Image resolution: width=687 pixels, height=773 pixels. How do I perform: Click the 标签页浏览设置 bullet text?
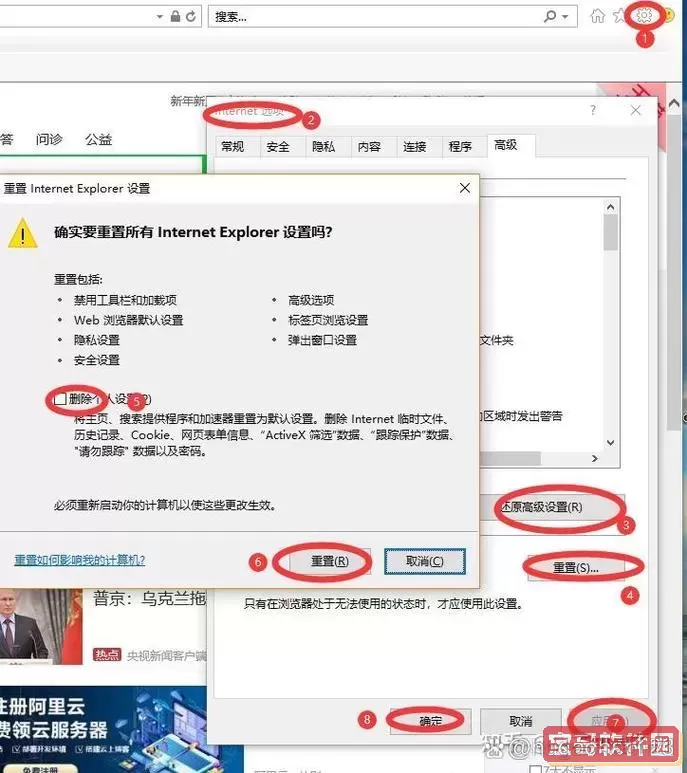point(328,320)
